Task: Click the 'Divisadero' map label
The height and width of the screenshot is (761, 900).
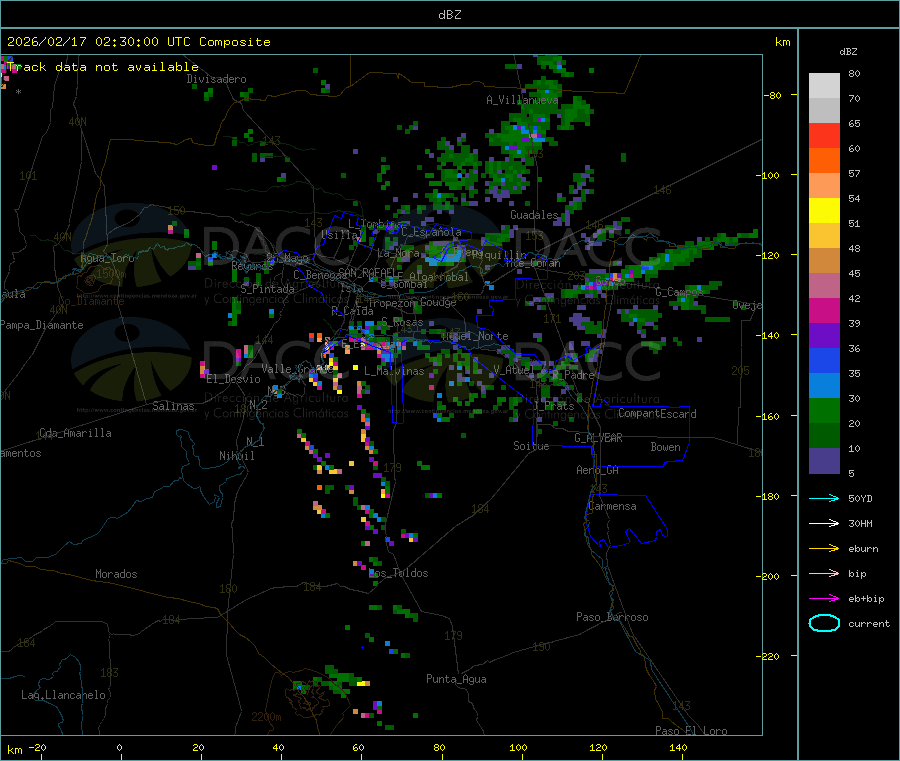Action: point(216,79)
